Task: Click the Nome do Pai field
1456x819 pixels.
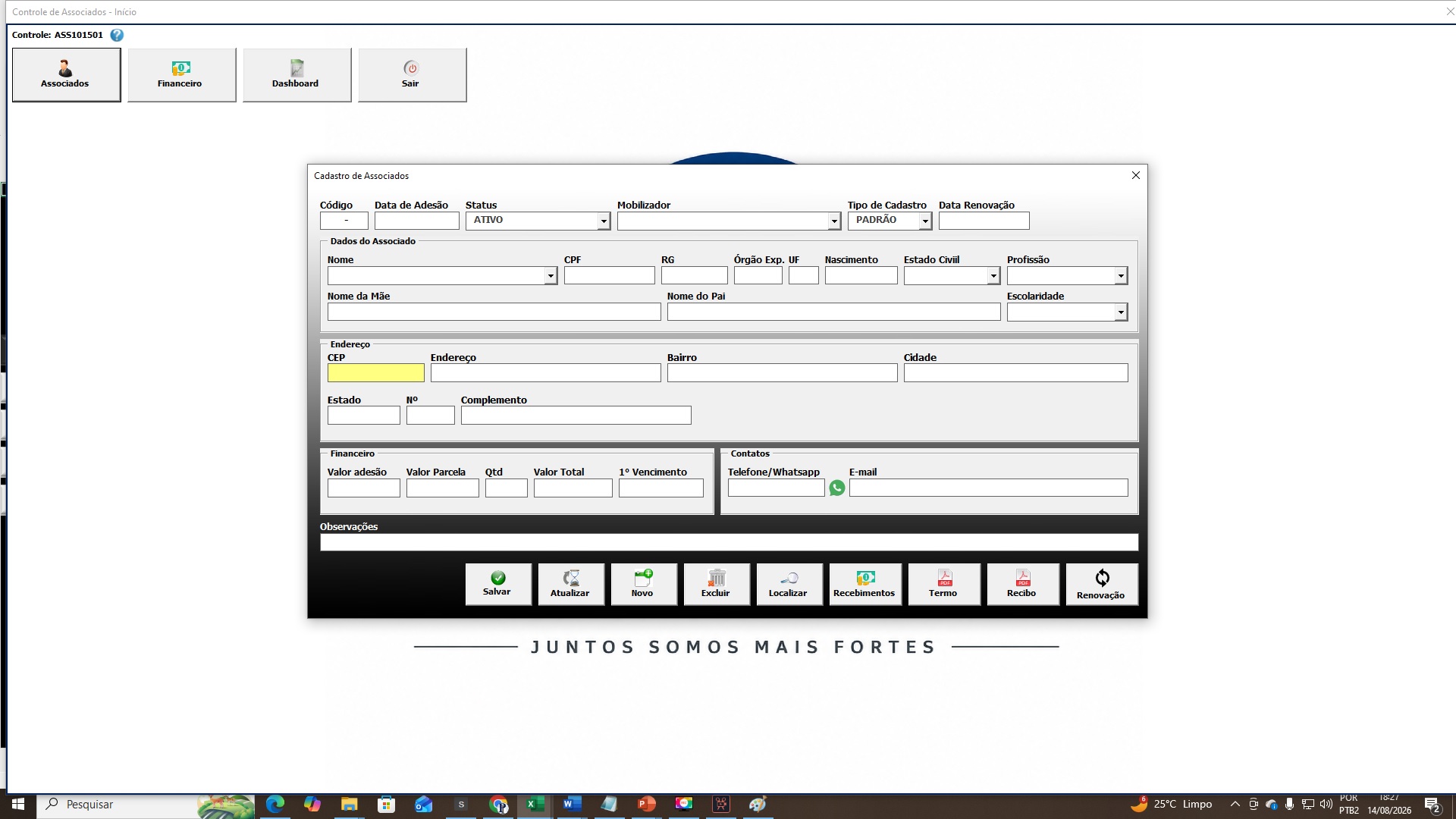Action: (x=834, y=312)
